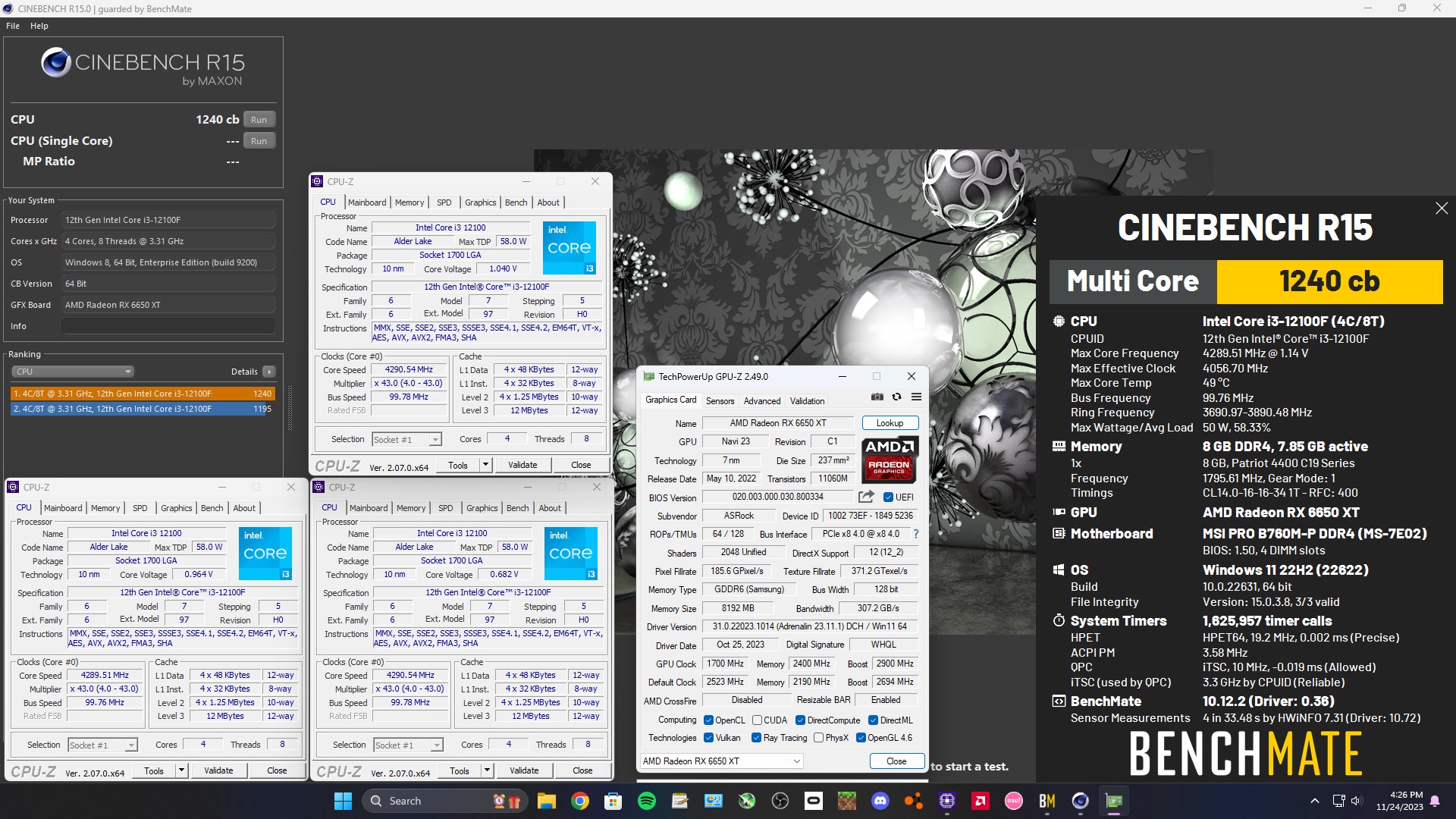Select the orange ranking entry scoring 1240
This screenshot has width=1456, height=819.
point(142,394)
